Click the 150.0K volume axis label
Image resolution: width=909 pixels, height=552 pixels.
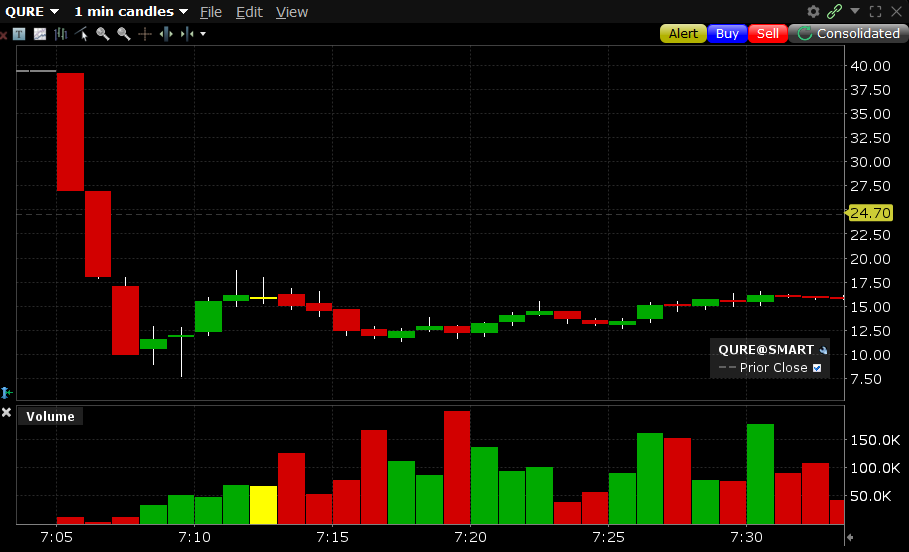click(x=875, y=440)
